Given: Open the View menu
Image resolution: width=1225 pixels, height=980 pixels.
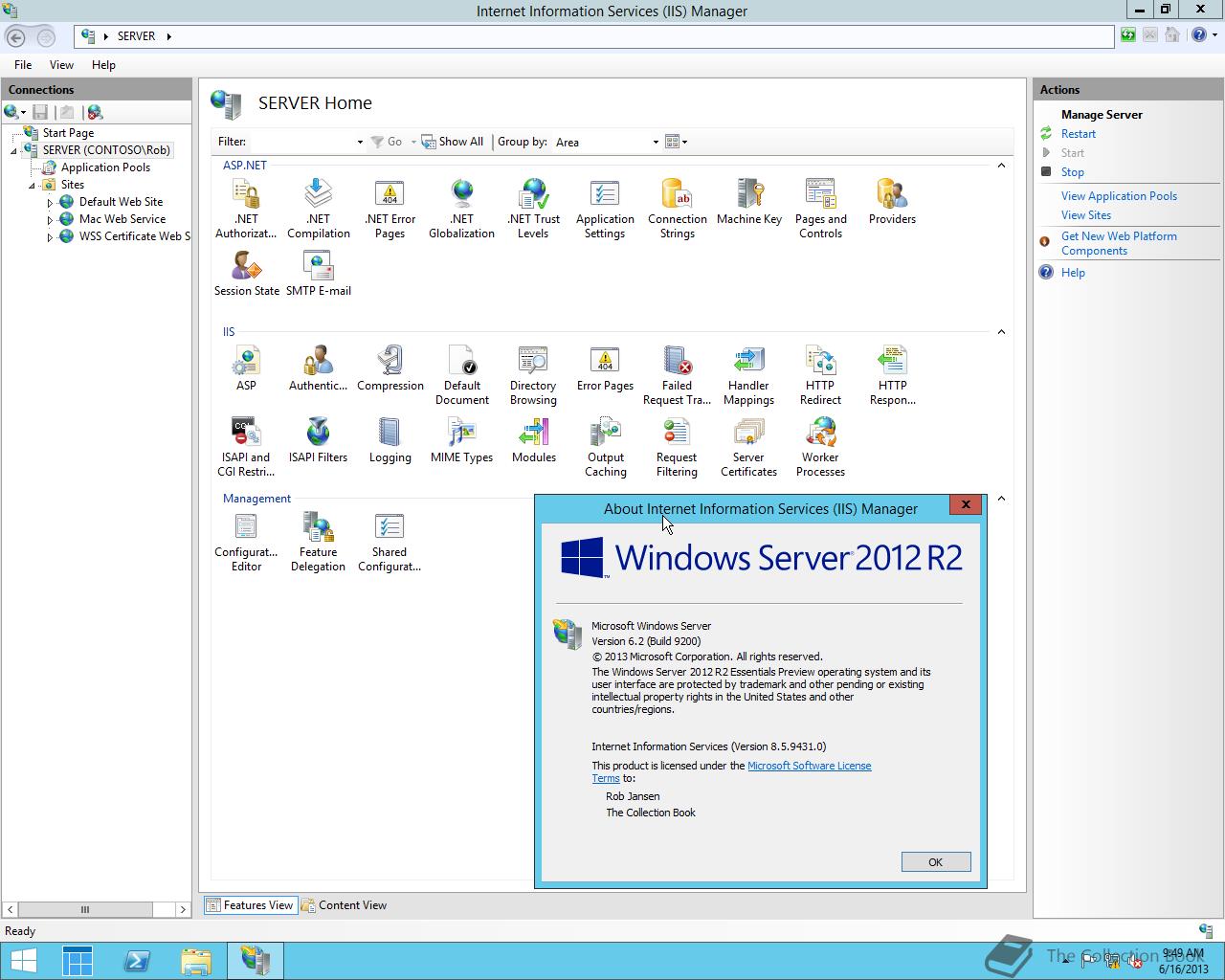Looking at the screenshot, I should coord(61,65).
